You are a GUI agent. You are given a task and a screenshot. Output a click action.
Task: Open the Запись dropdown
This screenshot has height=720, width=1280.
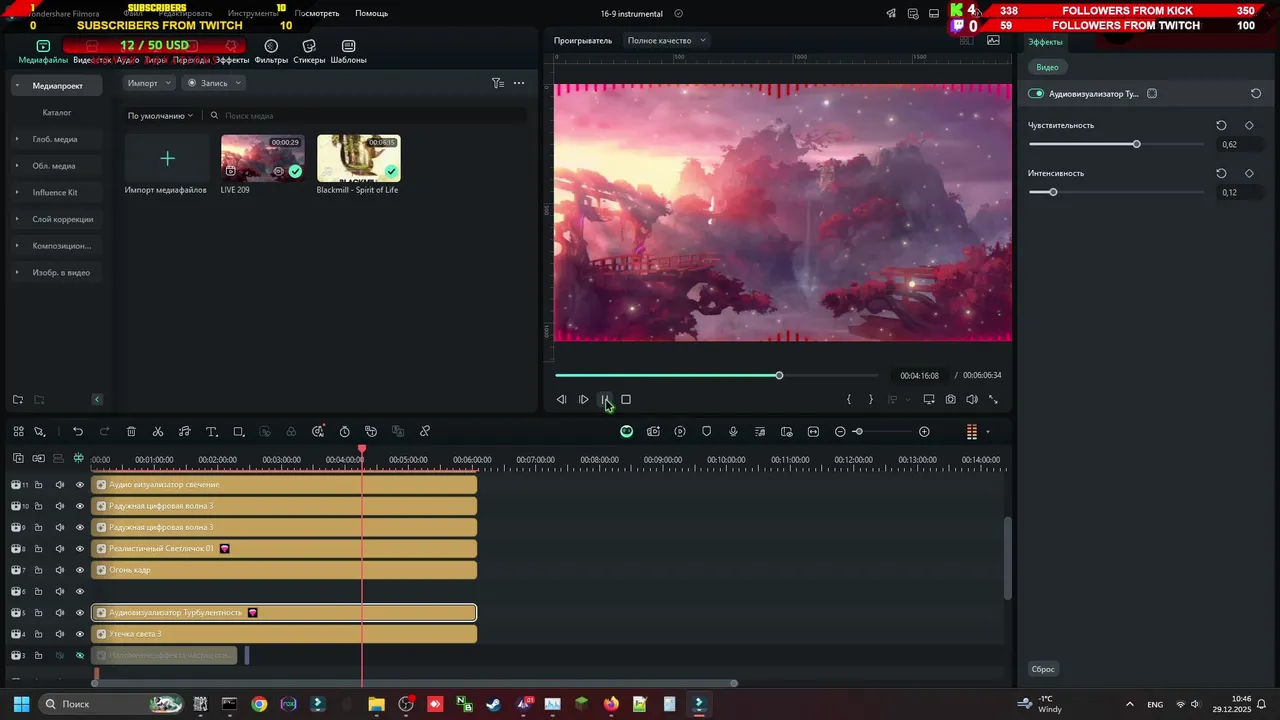pos(212,83)
